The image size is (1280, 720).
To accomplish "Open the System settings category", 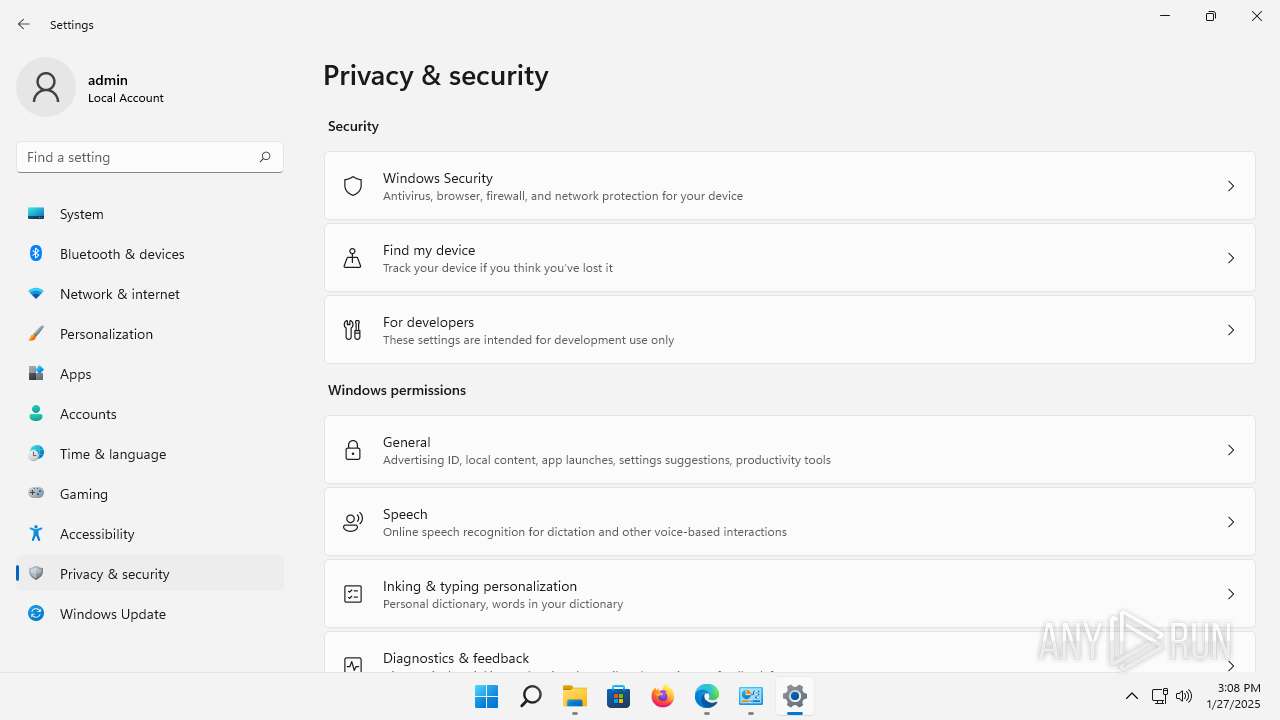I will tap(82, 214).
